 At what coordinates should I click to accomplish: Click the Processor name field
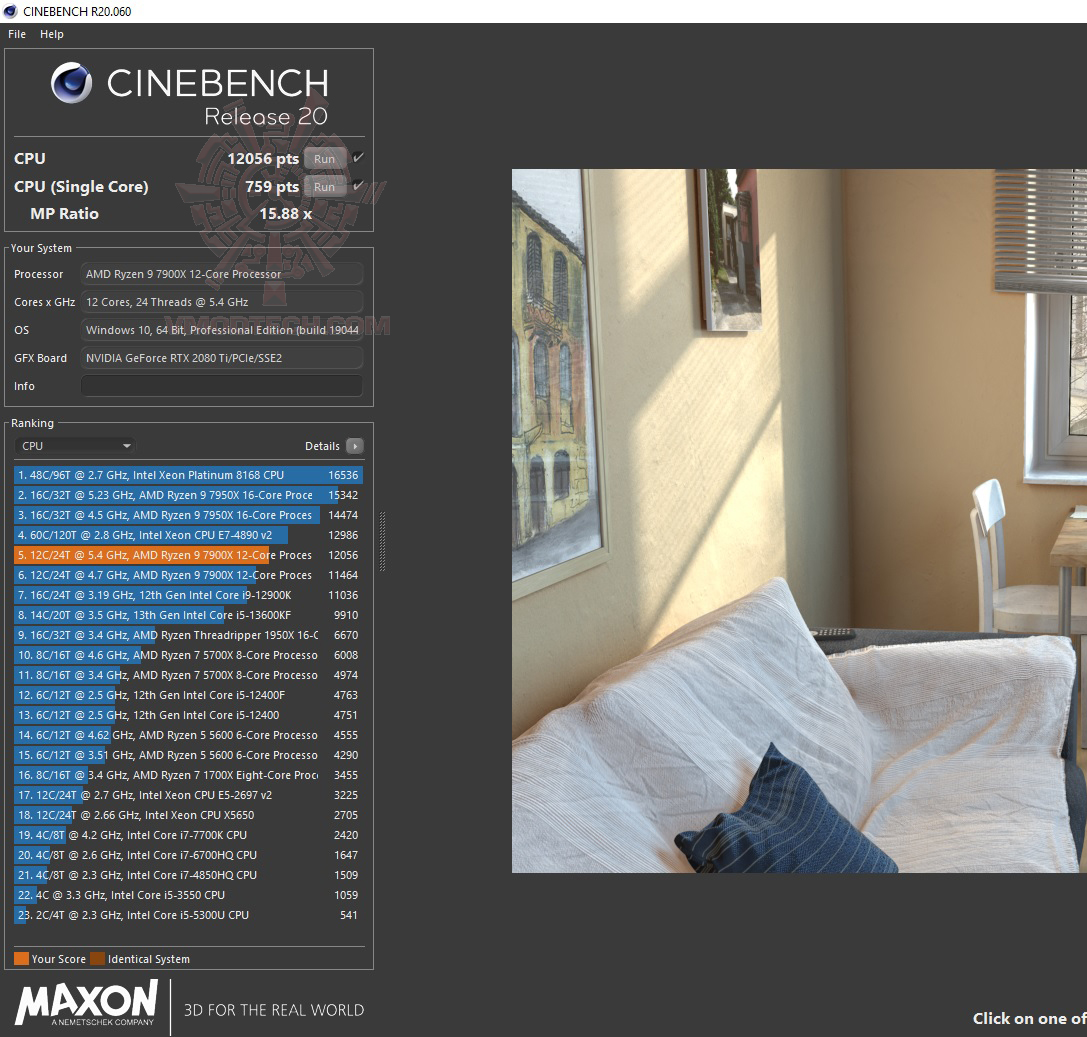click(222, 274)
